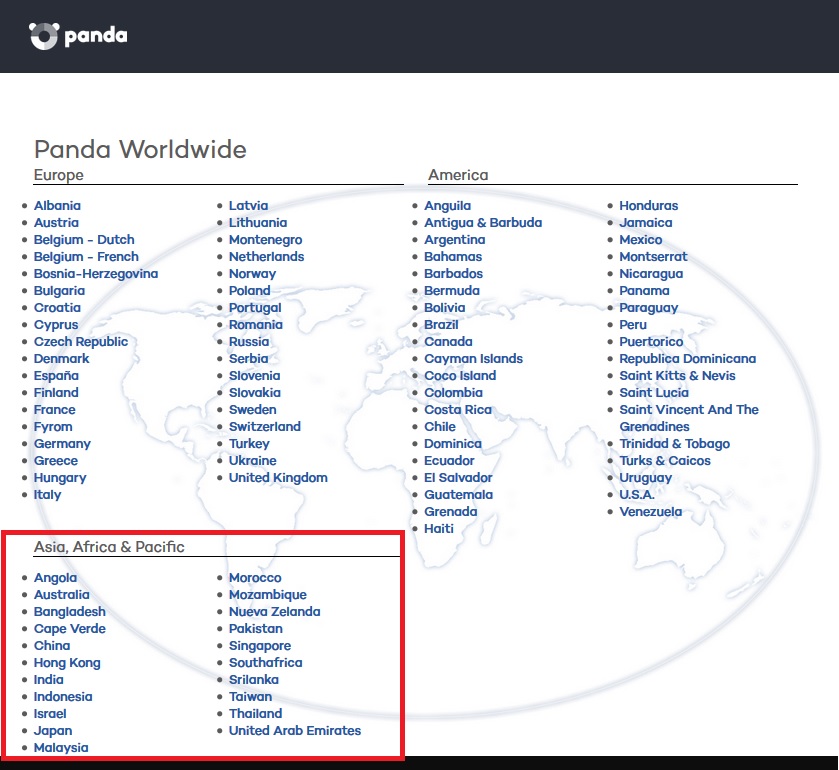Screen dimensions: 839x770
Task: Go to Slovenia site
Action: point(254,376)
